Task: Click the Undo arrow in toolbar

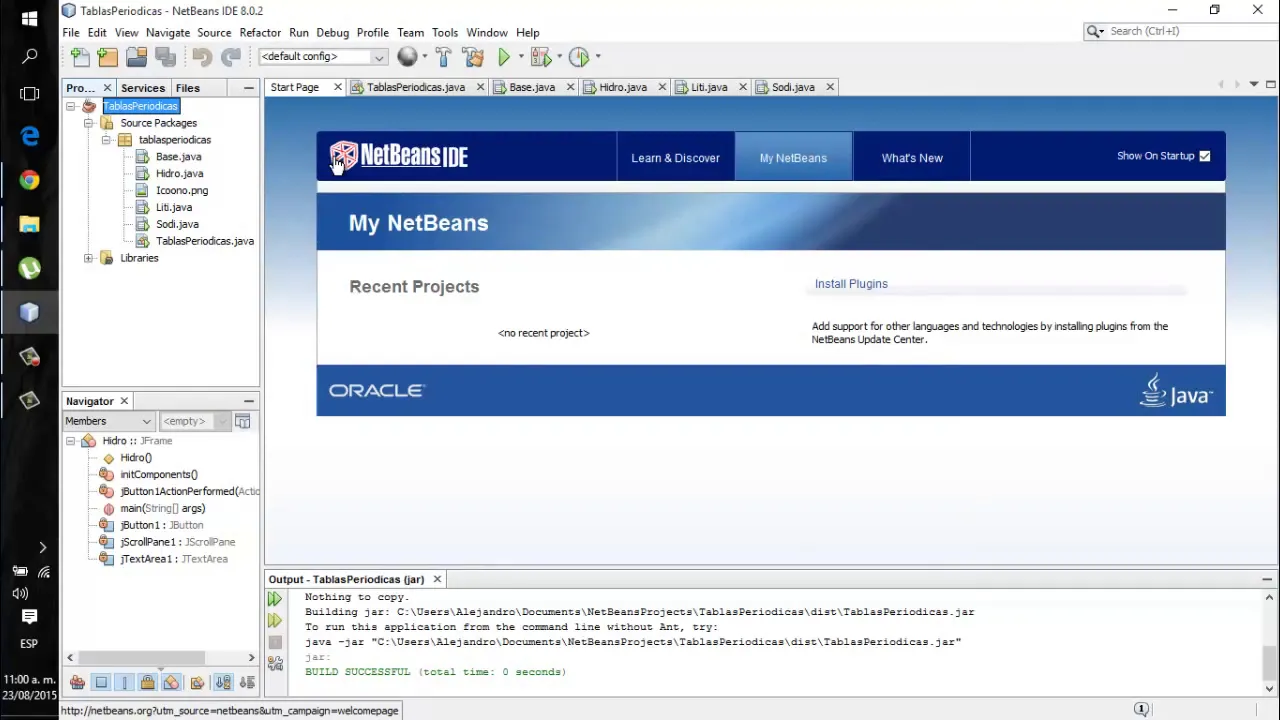Action: pyautogui.click(x=202, y=57)
